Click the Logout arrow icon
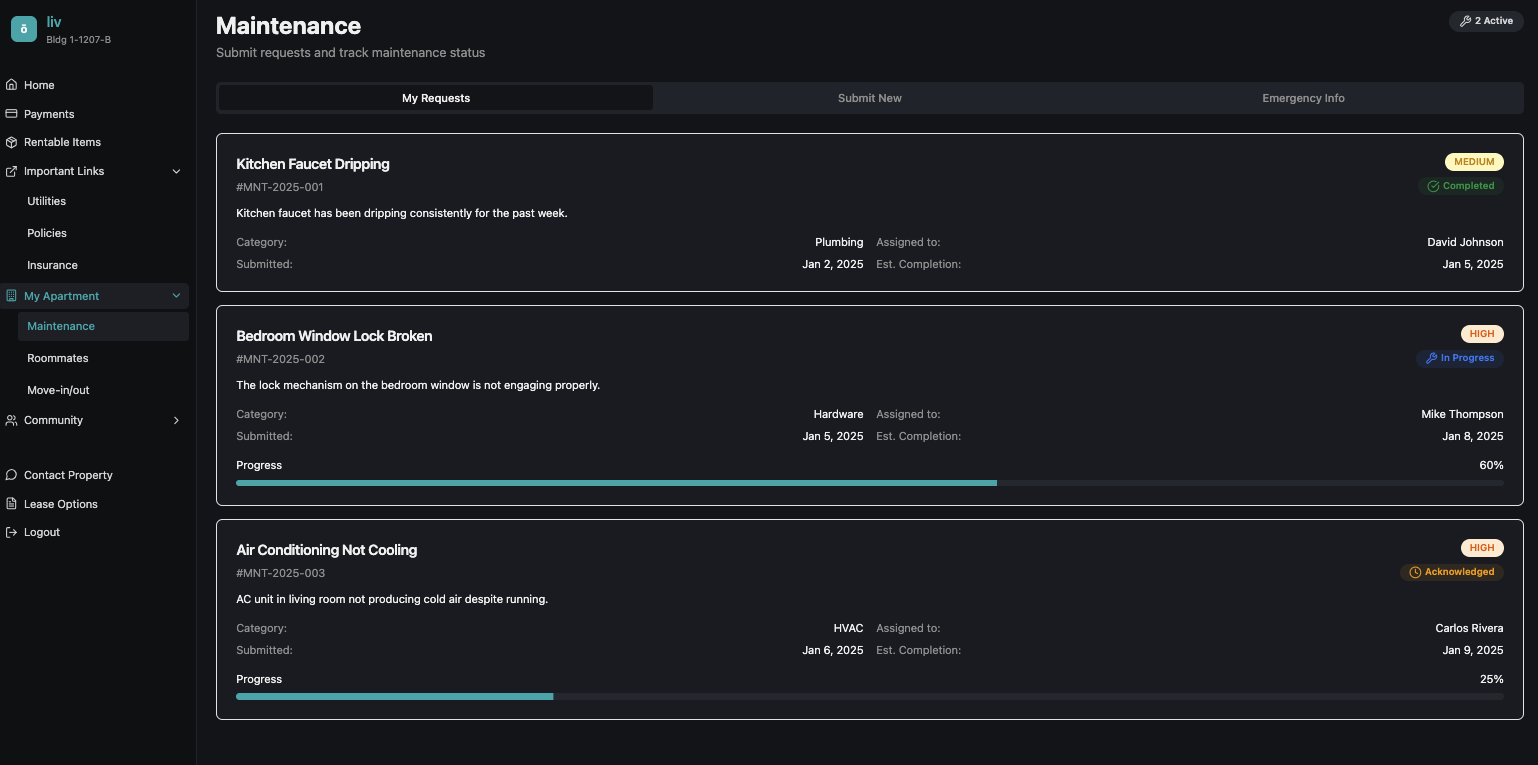 12,532
